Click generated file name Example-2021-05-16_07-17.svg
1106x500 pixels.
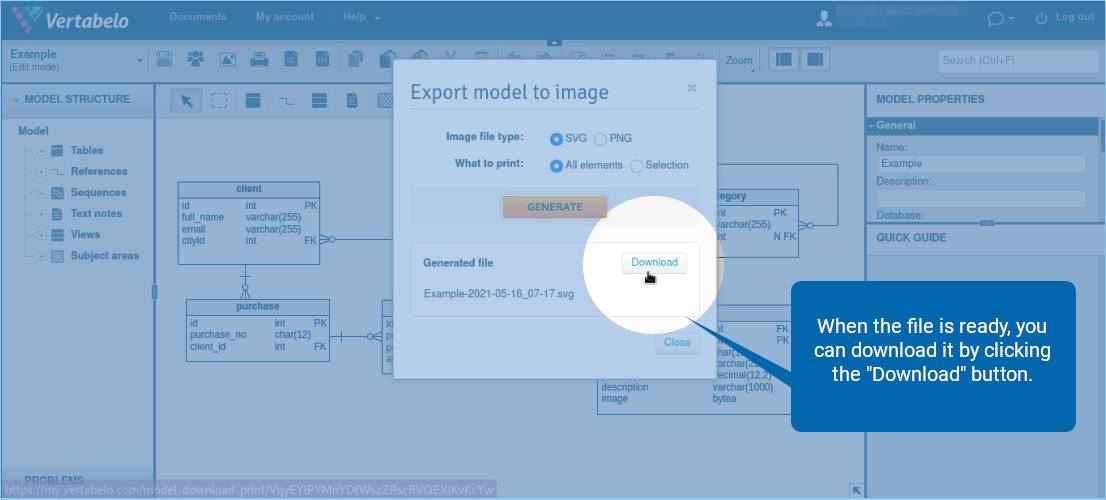499,294
